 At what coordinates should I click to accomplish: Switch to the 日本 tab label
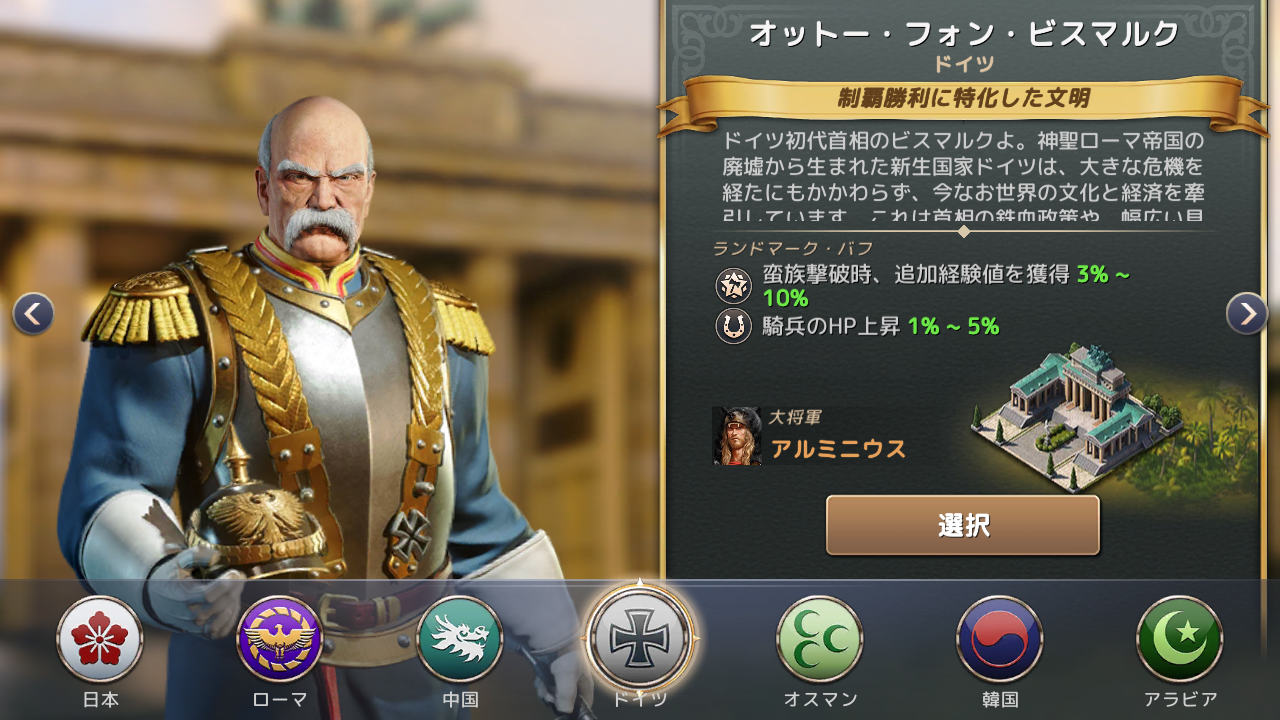coord(100,699)
